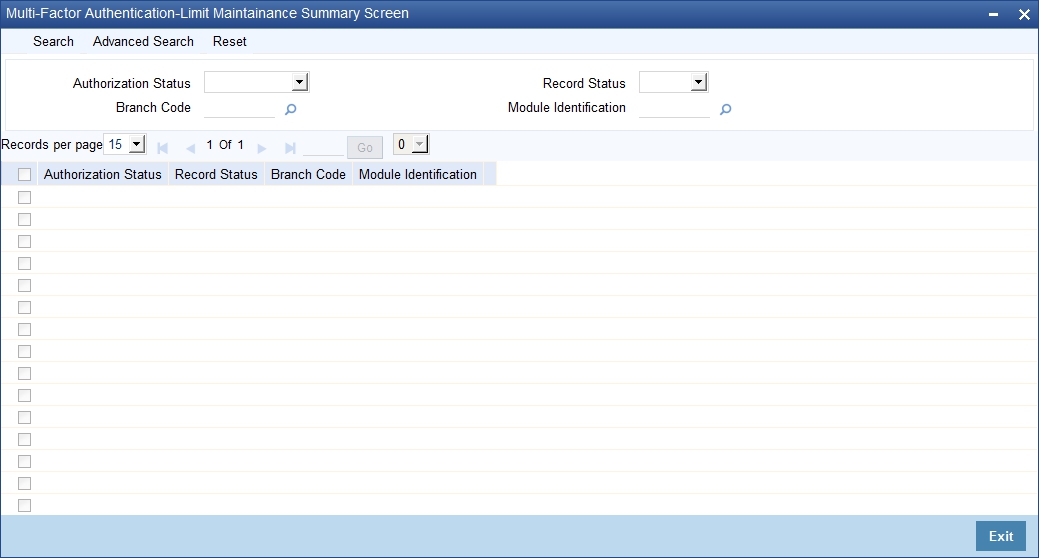Focus the Branch Code input field

click(x=239, y=108)
